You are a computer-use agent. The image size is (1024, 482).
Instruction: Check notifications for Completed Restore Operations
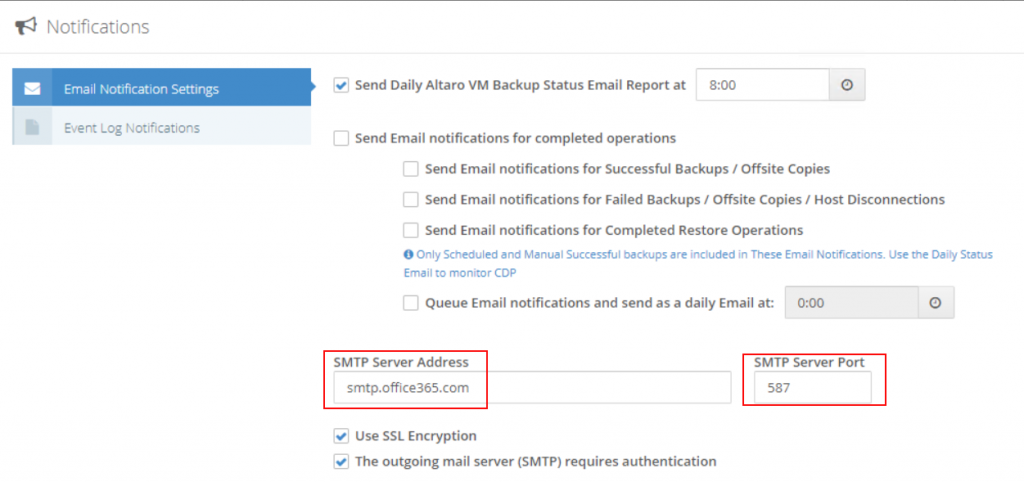pyautogui.click(x=410, y=231)
